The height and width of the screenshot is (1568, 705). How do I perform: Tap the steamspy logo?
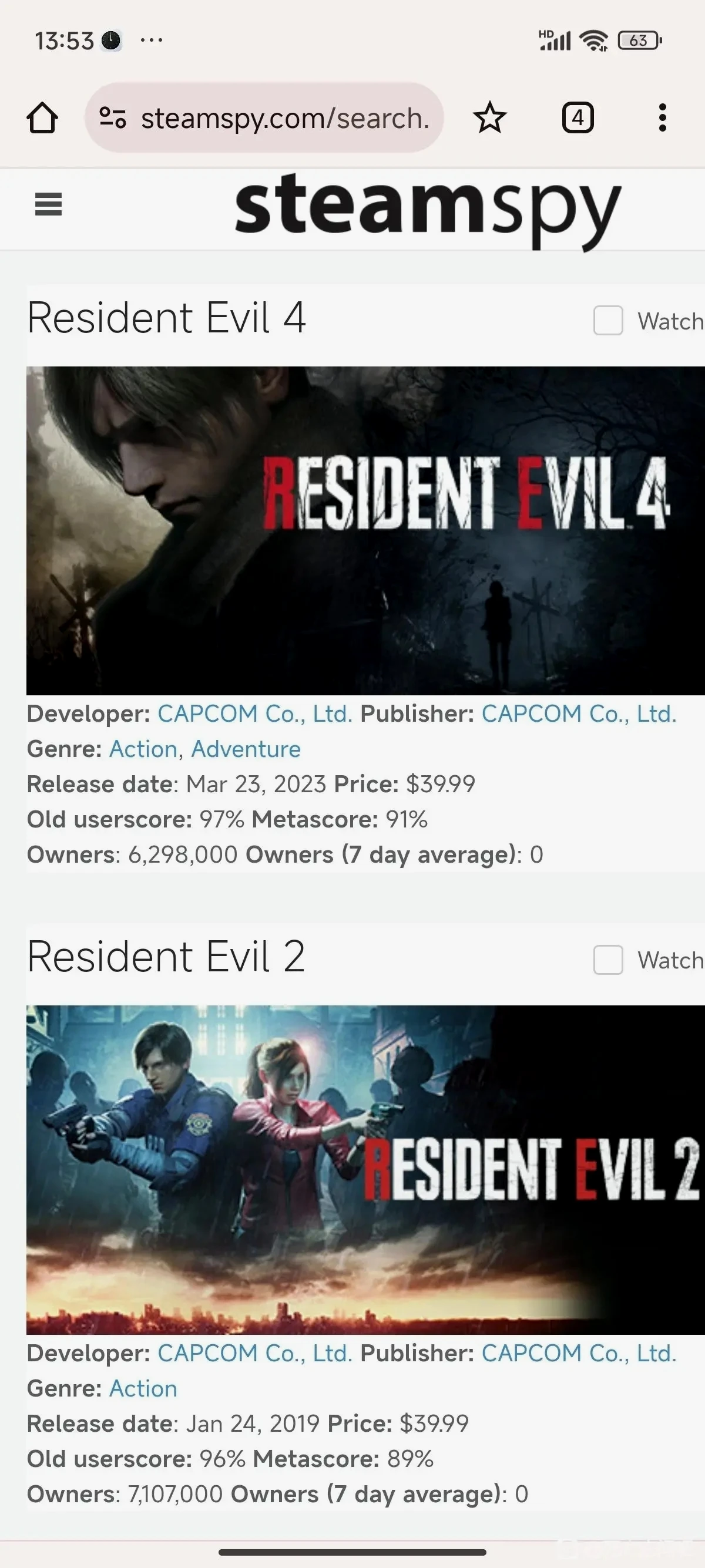point(428,210)
